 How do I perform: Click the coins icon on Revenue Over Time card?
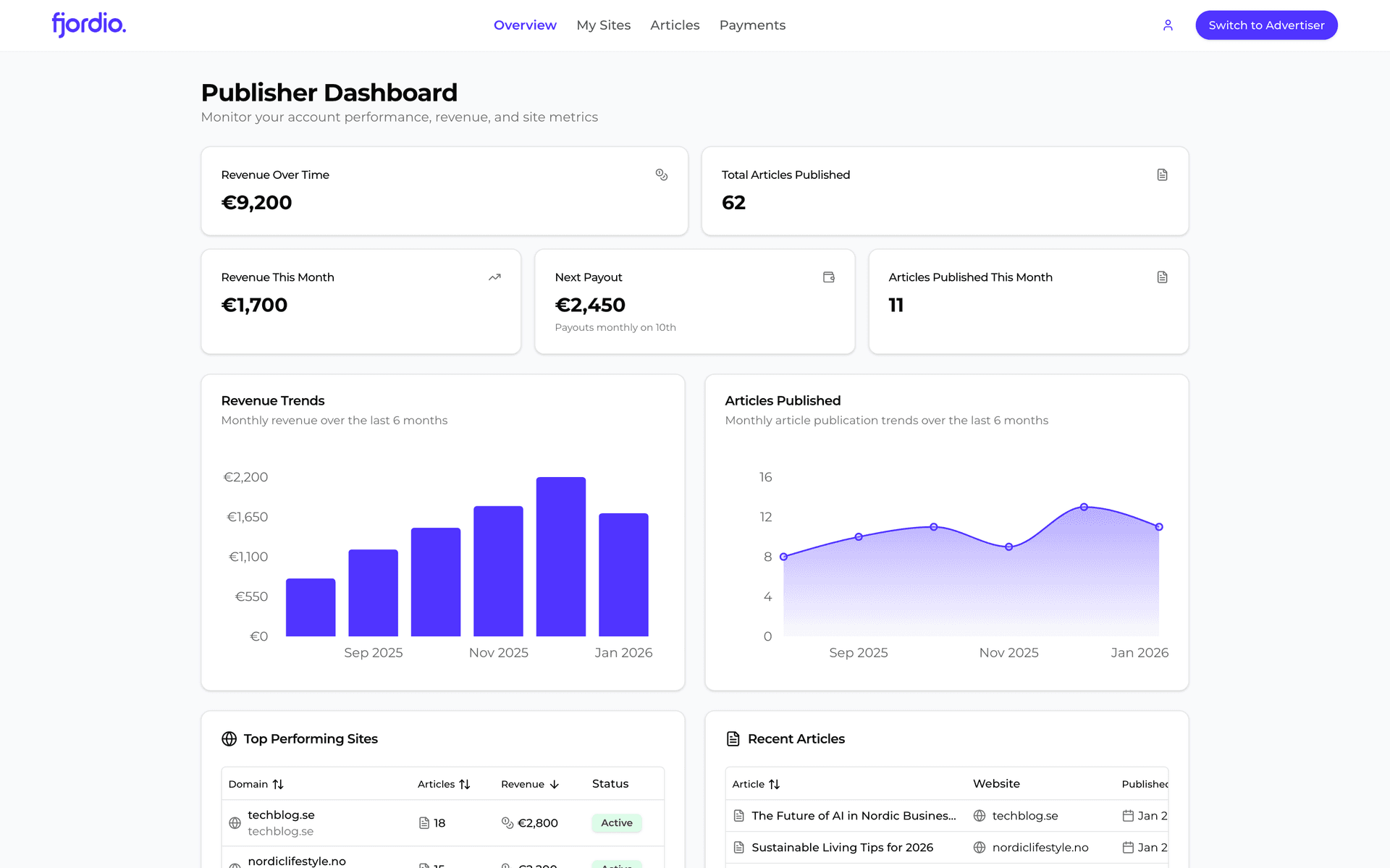point(660,174)
